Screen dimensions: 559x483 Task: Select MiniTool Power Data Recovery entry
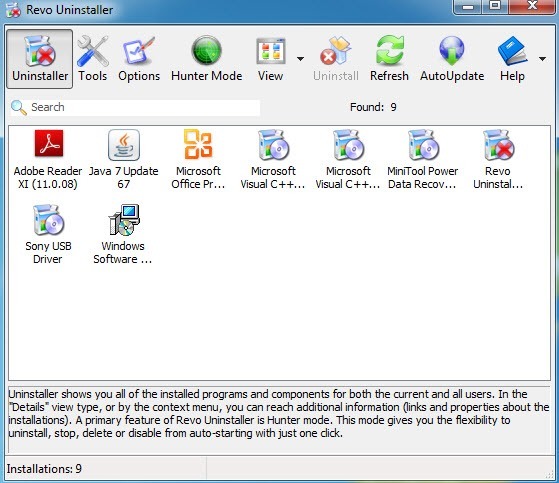[x=422, y=160]
